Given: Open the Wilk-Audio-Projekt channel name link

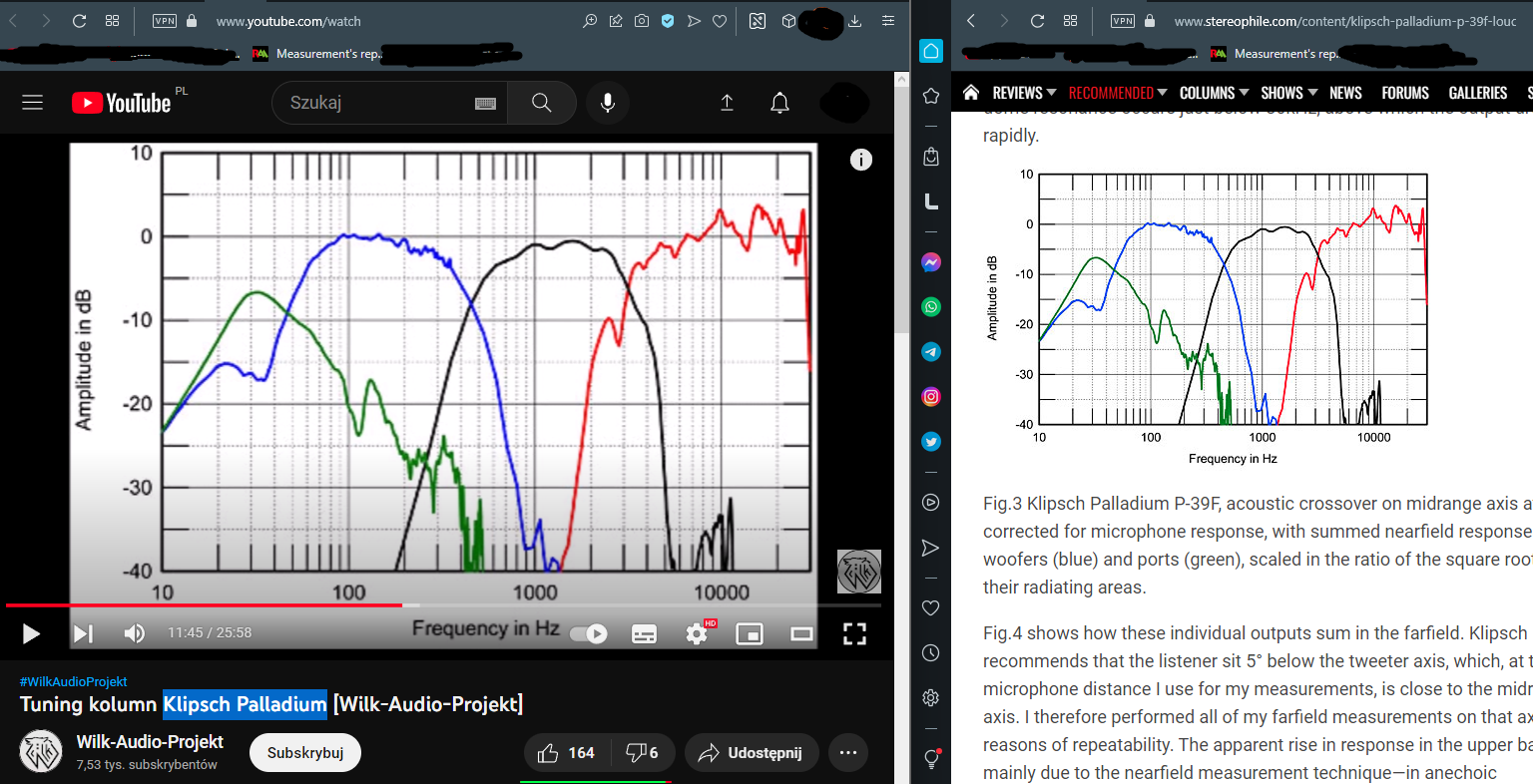Looking at the screenshot, I should [150, 741].
